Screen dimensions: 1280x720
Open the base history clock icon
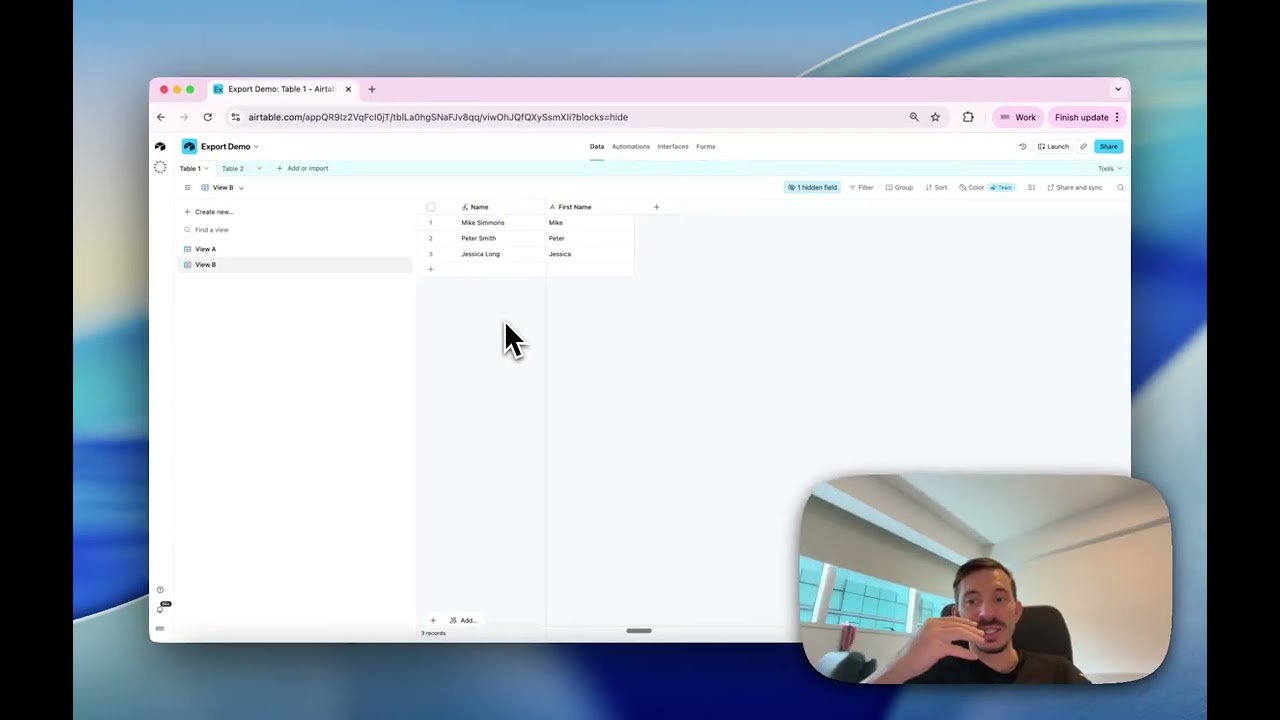pyautogui.click(x=1022, y=146)
